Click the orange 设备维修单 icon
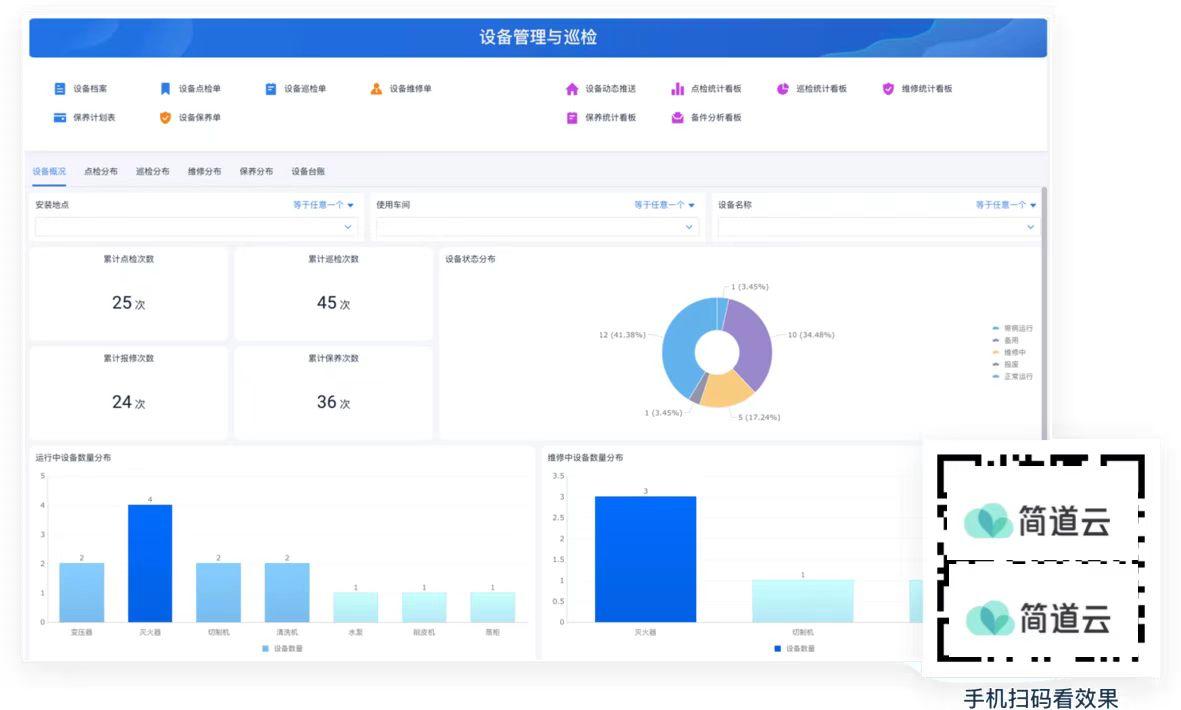This screenshot has height=710, width=1181. tap(376, 89)
